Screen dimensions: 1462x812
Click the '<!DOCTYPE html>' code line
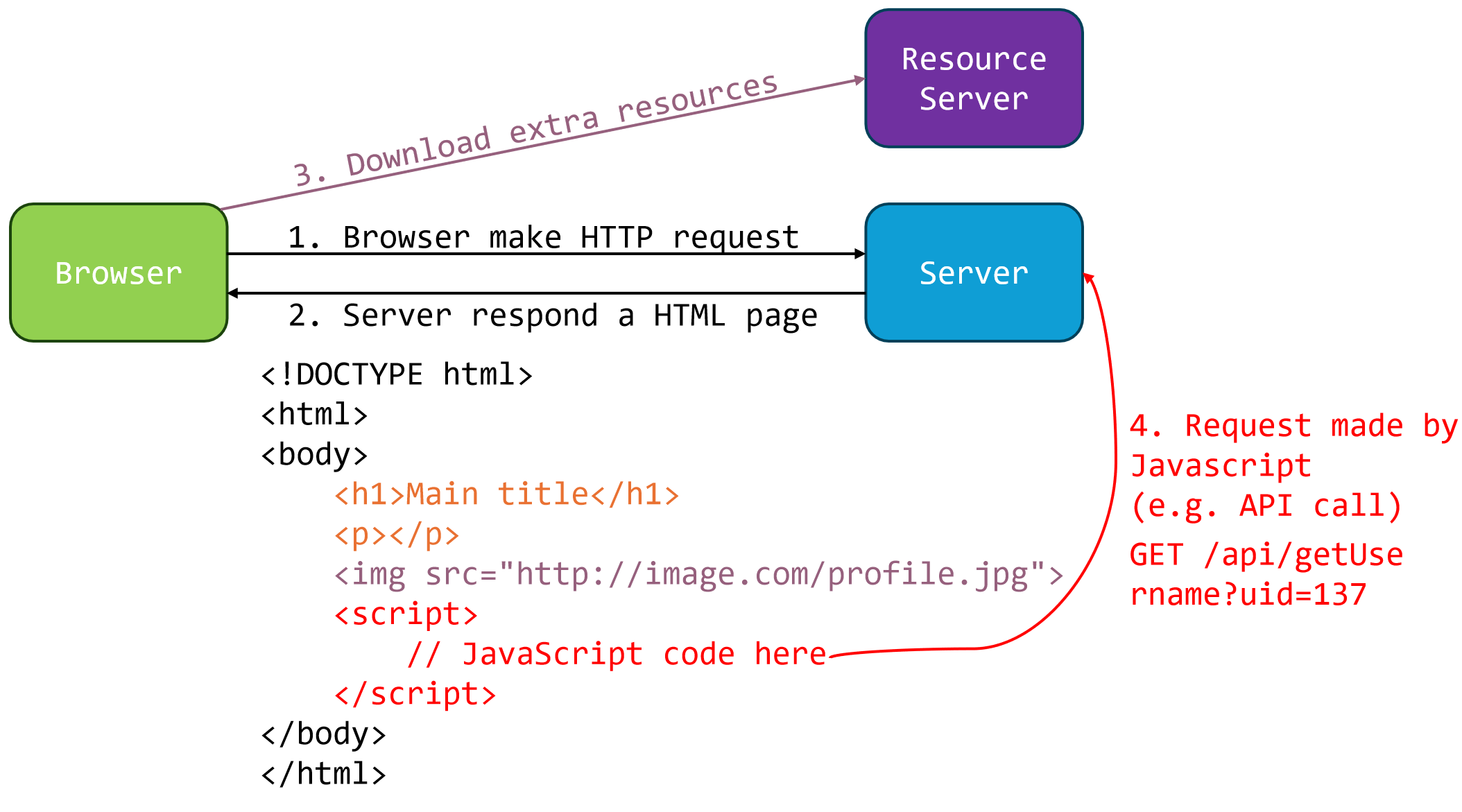[396, 375]
